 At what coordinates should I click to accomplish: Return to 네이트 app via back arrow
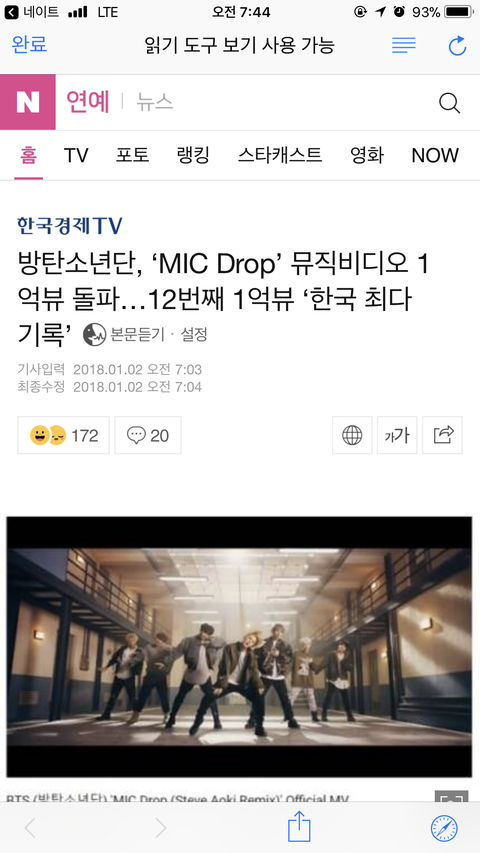[31, 11]
